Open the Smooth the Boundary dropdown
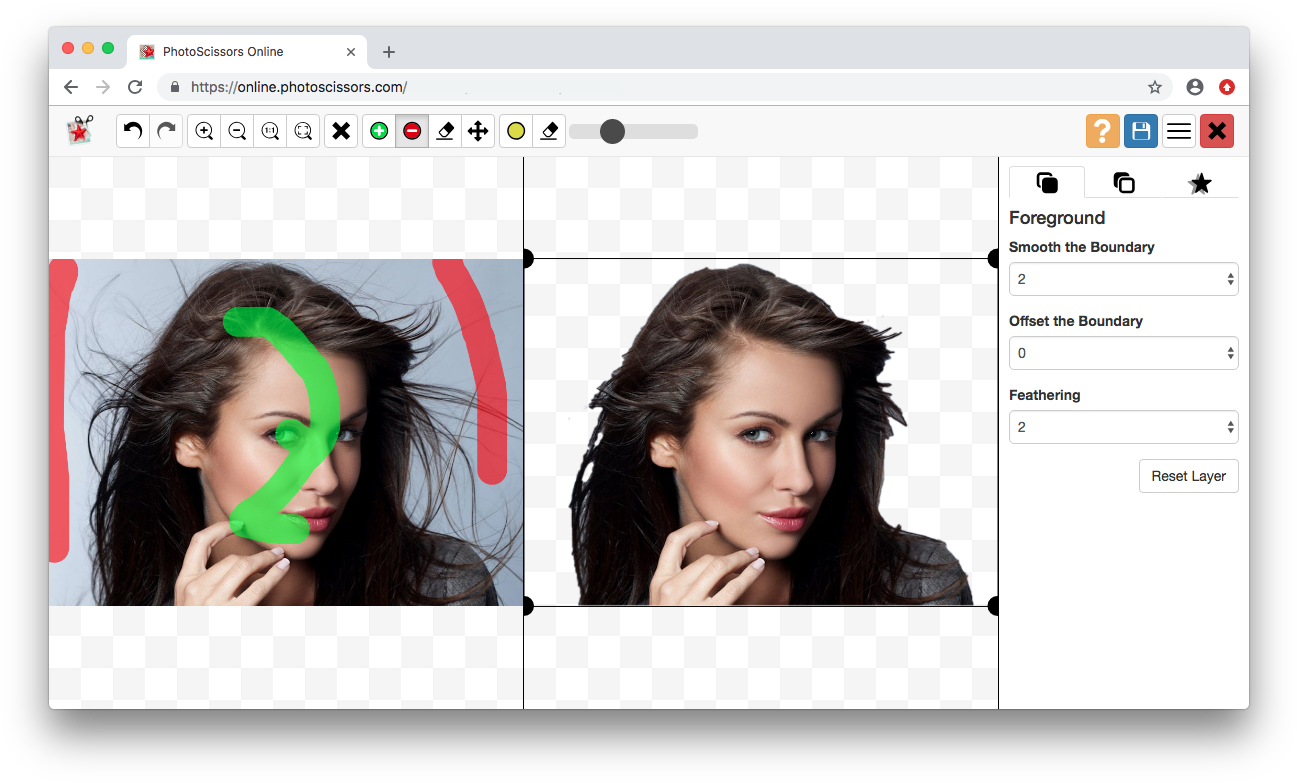The width and height of the screenshot is (1297, 783). click(1123, 279)
